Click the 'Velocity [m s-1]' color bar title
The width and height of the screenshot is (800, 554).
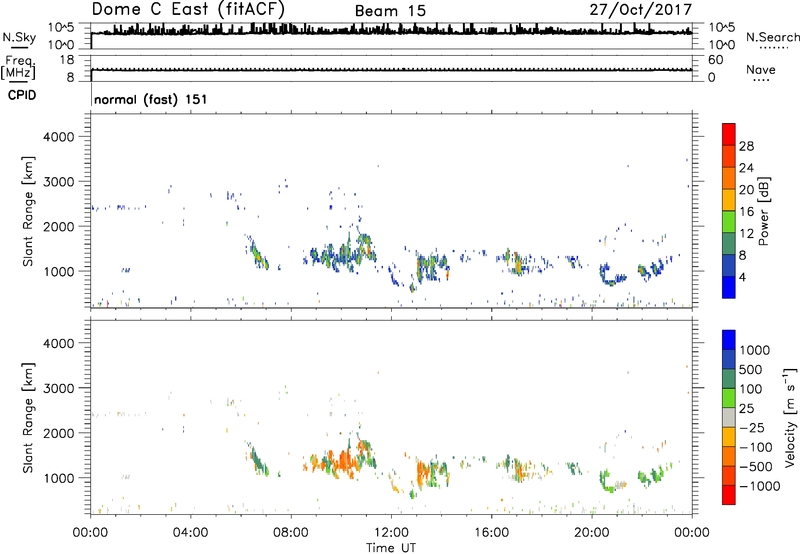[790, 417]
